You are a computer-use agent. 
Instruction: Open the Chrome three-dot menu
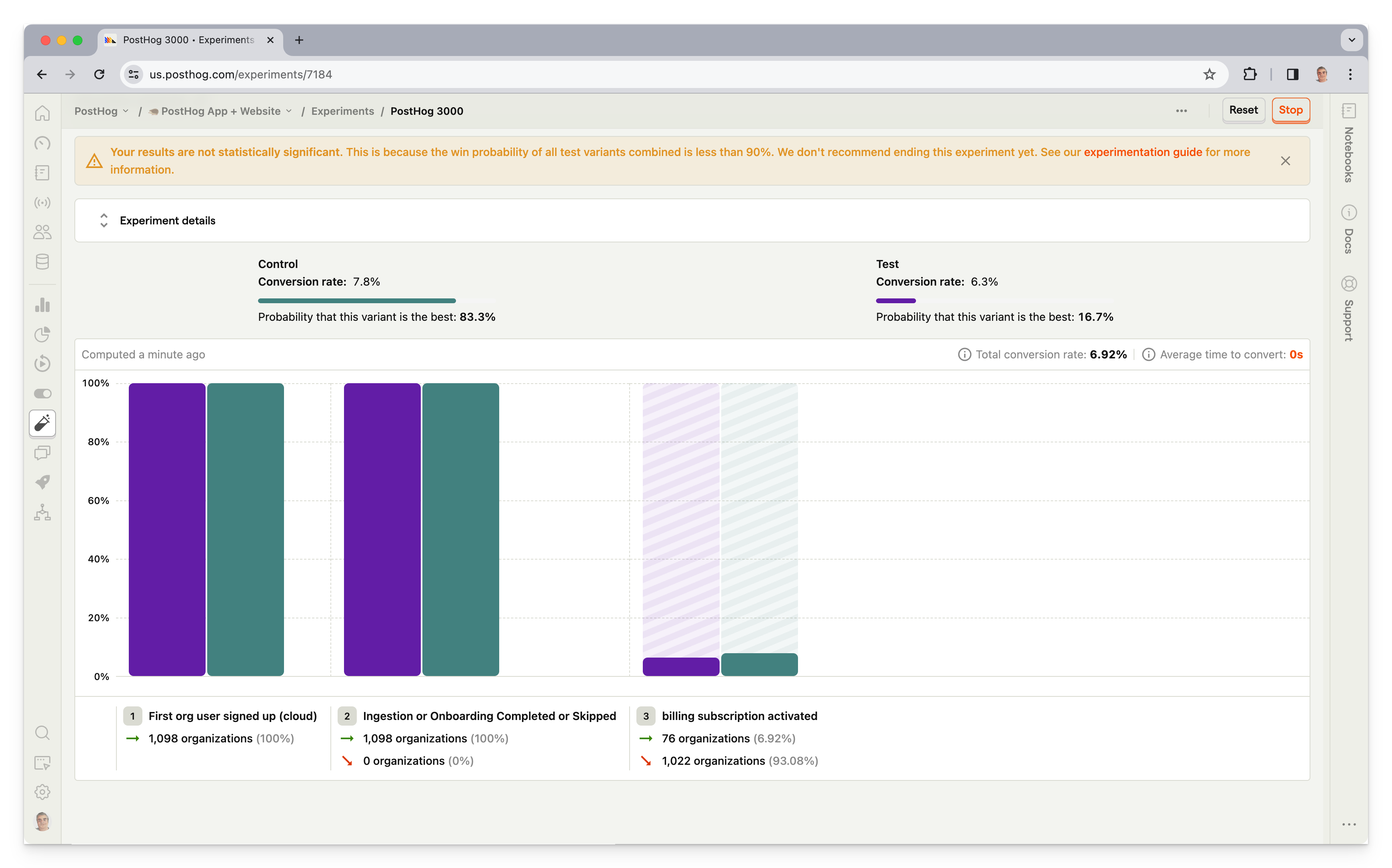1350,75
